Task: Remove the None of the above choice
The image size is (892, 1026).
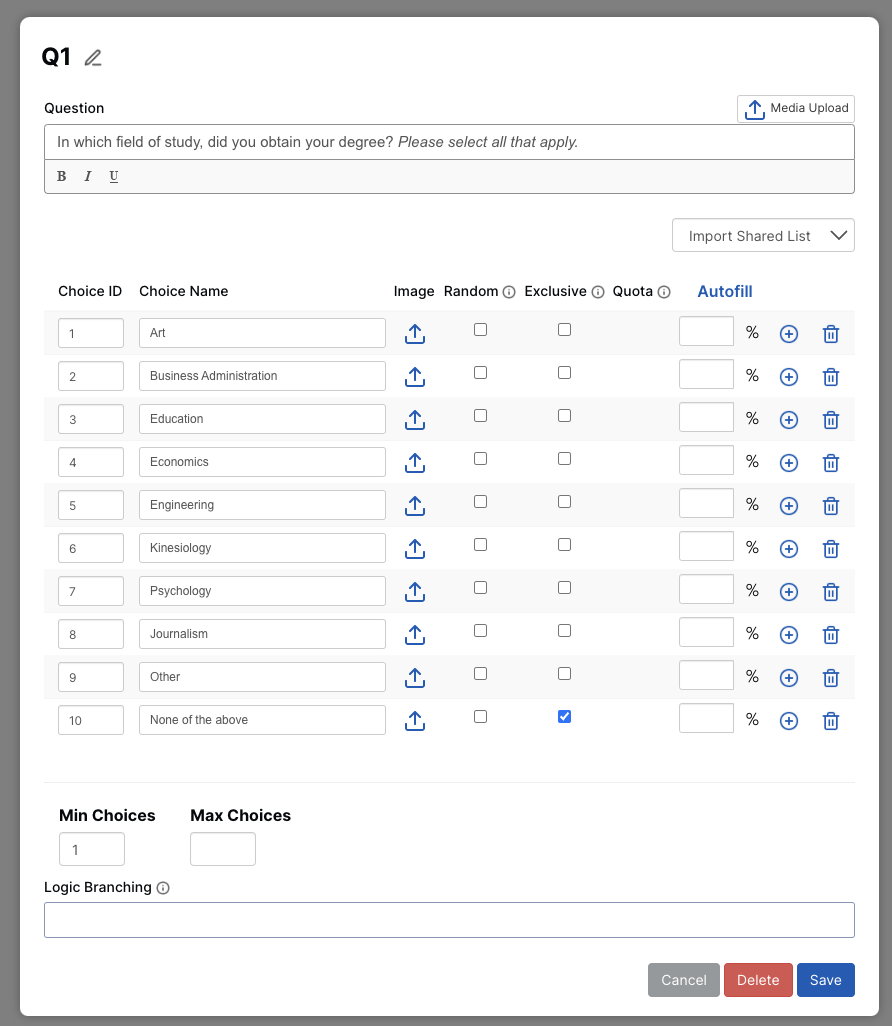Action: point(830,721)
